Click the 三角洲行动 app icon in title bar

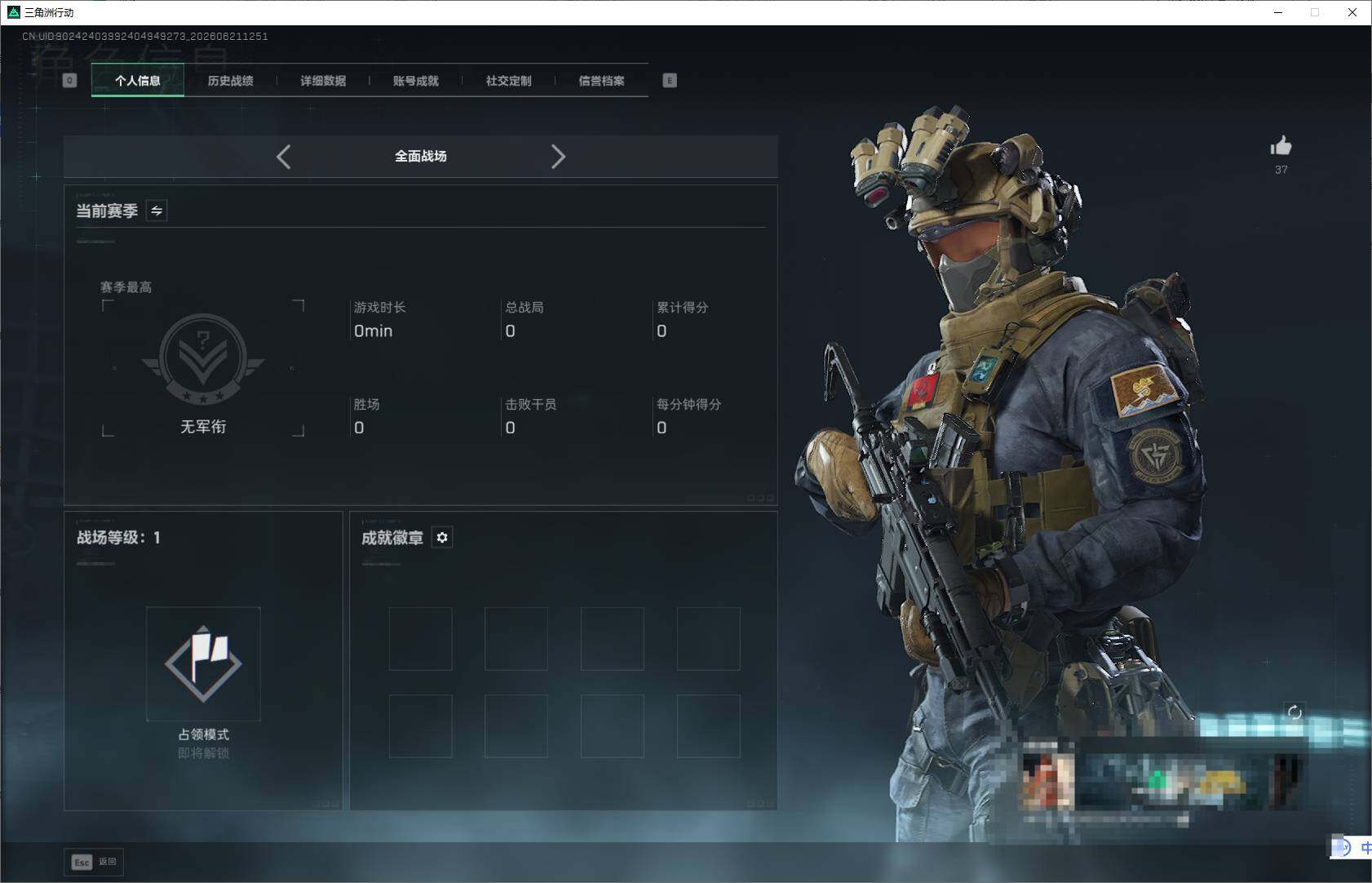[13, 12]
